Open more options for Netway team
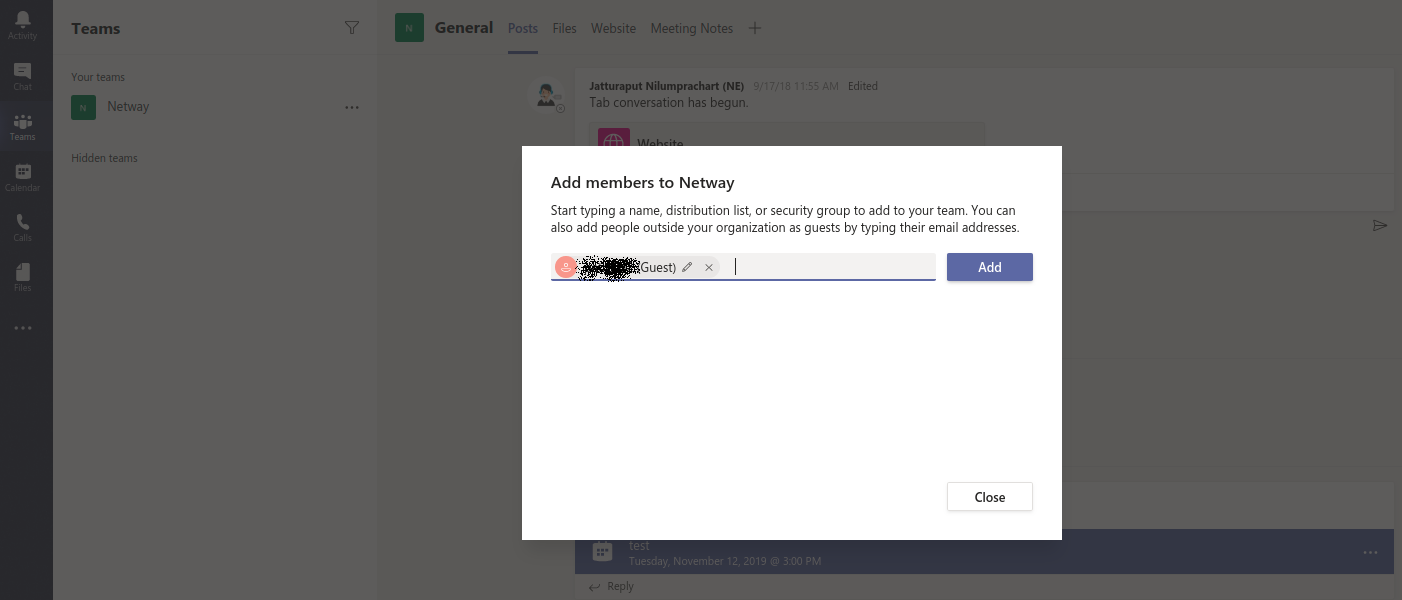 [351, 107]
